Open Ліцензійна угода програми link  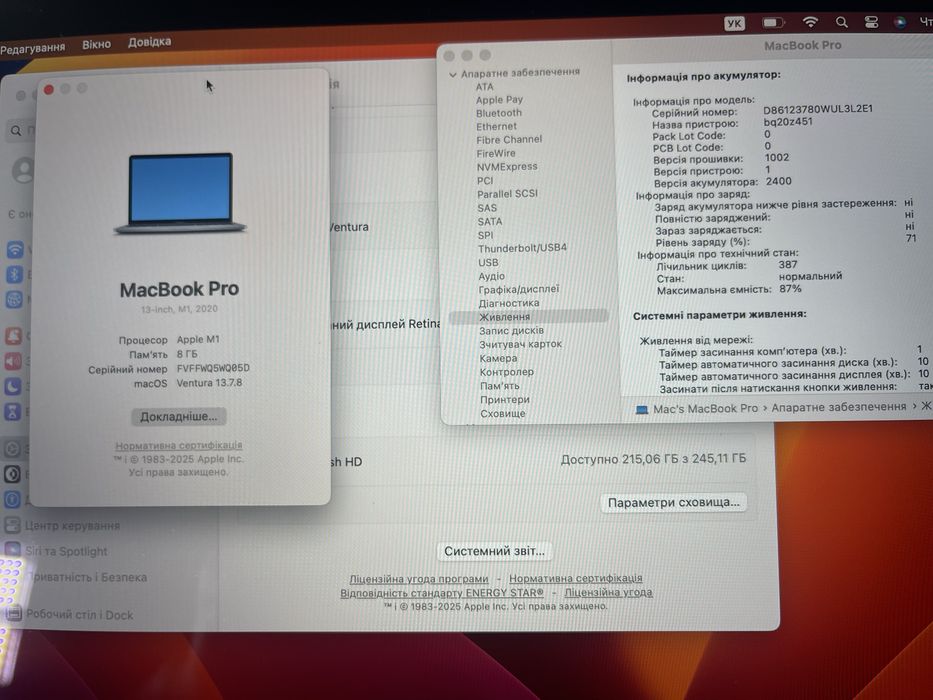419,579
